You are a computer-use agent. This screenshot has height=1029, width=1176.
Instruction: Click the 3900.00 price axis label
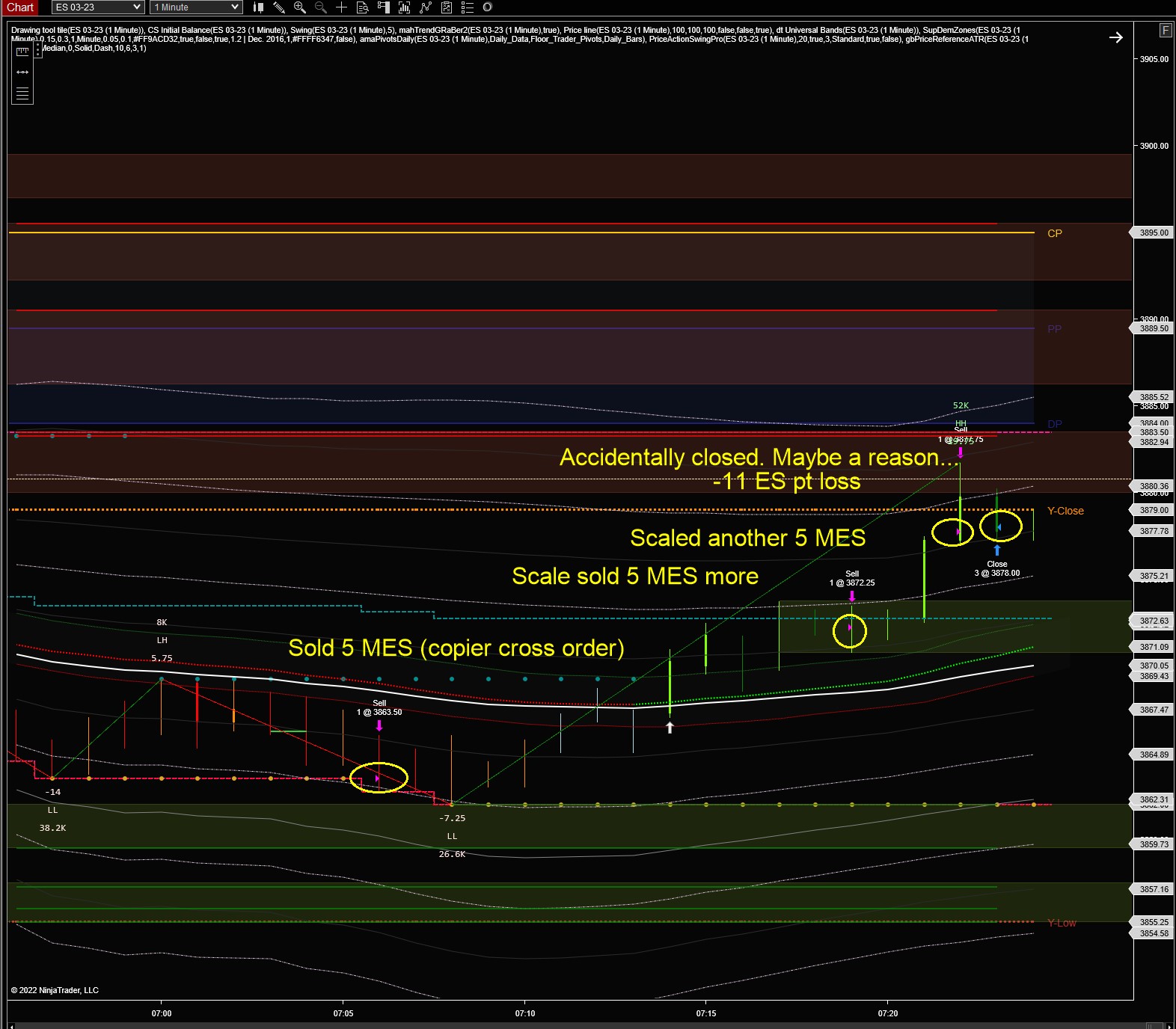pos(1154,146)
